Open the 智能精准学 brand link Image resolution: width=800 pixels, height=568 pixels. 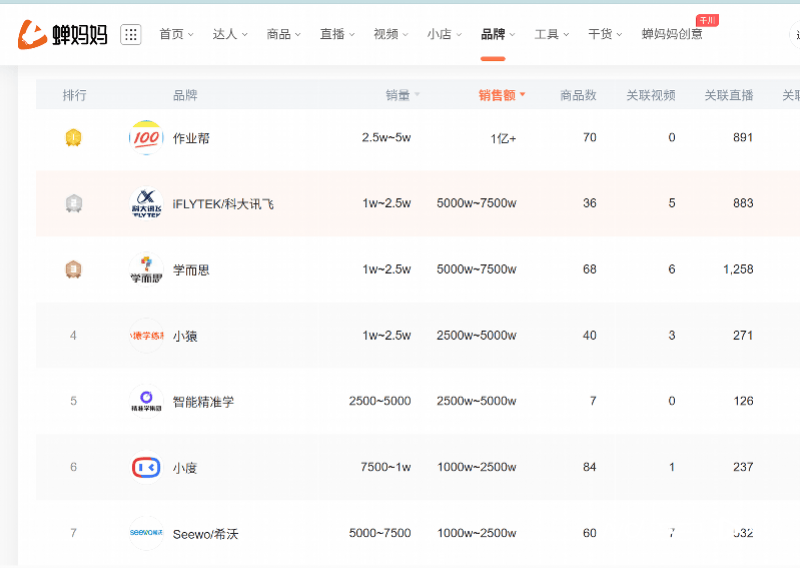(204, 402)
